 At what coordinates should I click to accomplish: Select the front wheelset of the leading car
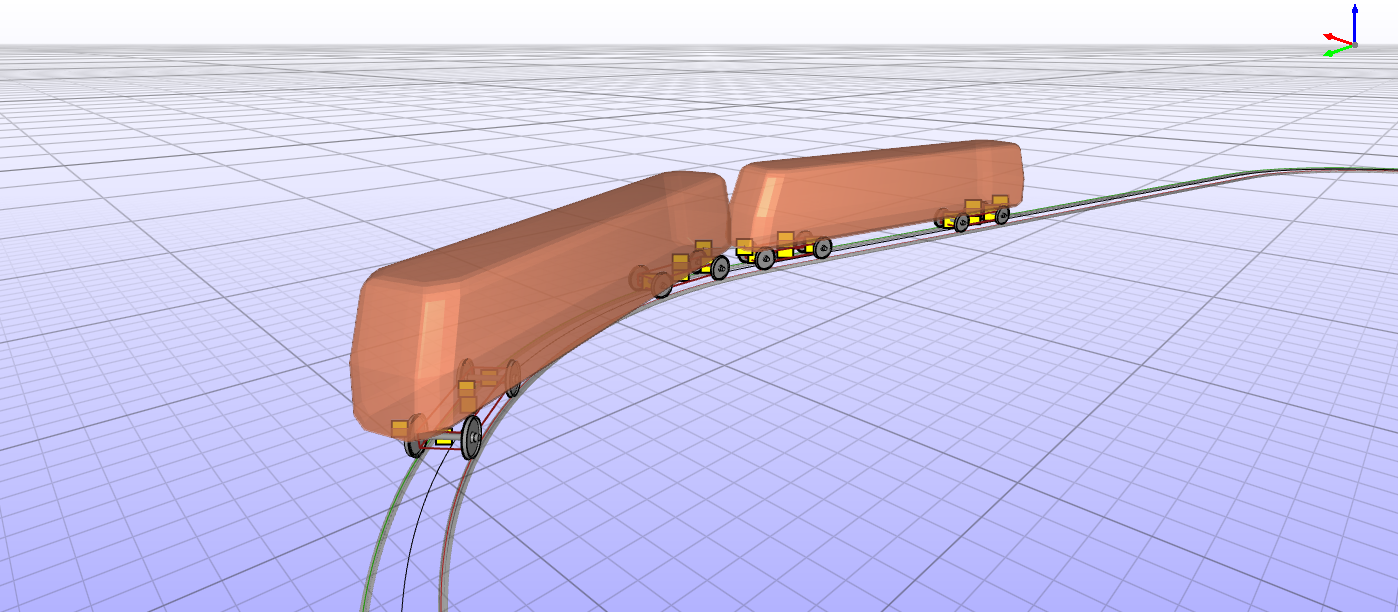(x=472, y=437)
